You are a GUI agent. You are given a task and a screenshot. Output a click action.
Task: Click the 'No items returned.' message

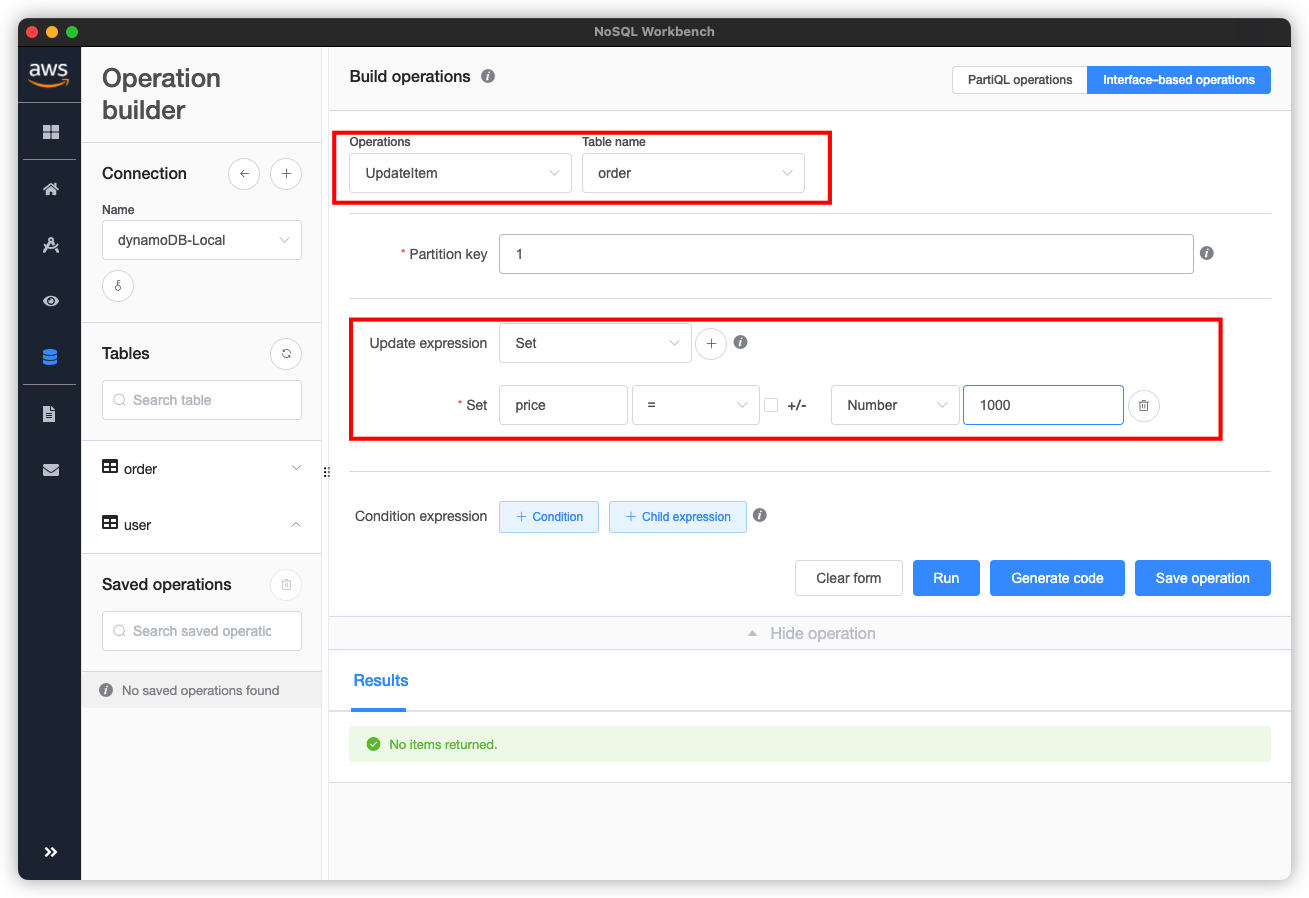coord(443,744)
